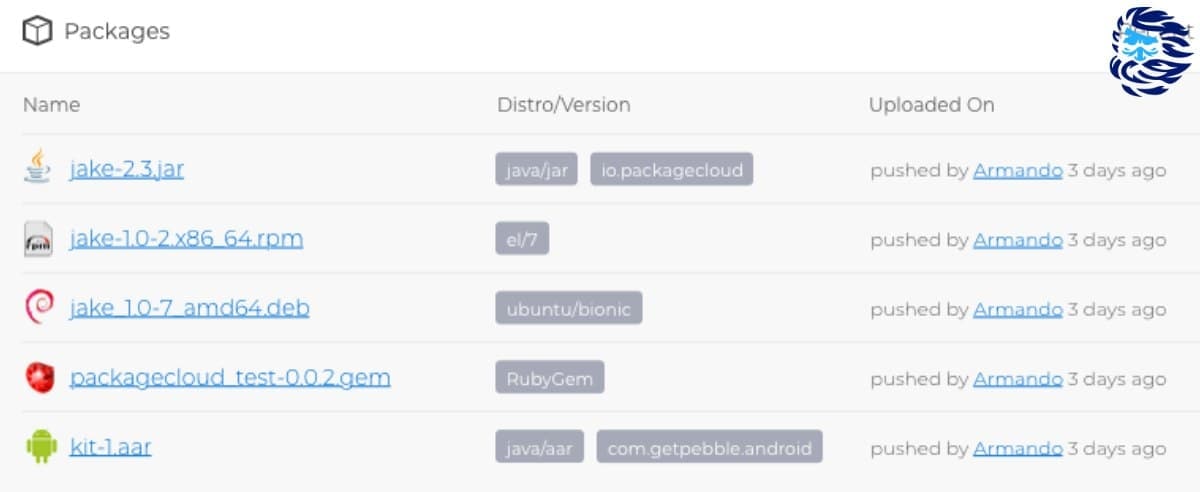This screenshot has width=1200, height=492.
Task: Open the kit-1.aar package link
Action: pyautogui.click(x=111, y=447)
